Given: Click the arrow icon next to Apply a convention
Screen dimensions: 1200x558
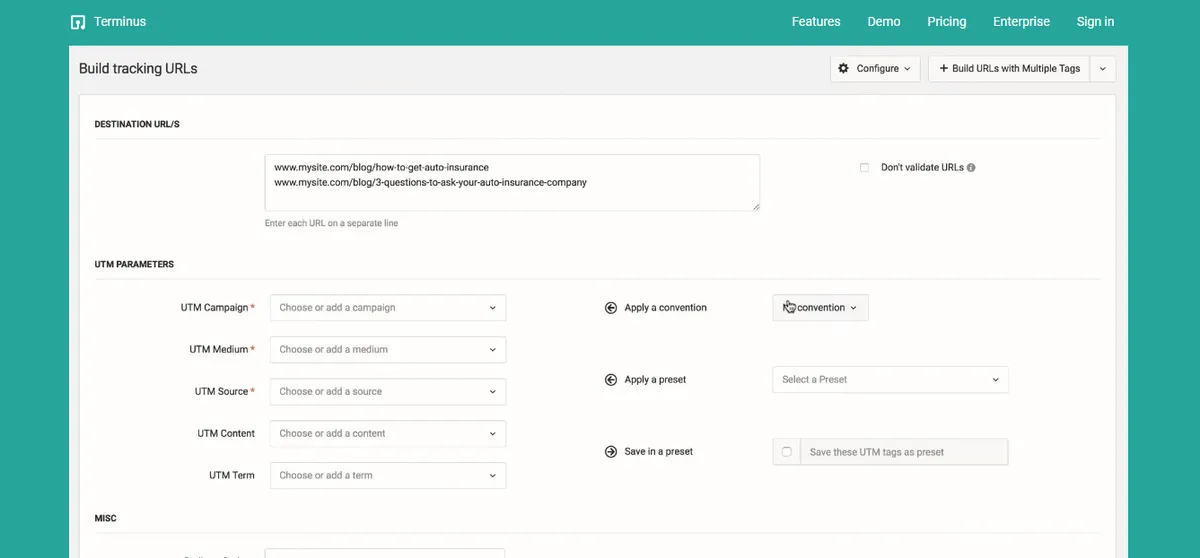Looking at the screenshot, I should (611, 308).
